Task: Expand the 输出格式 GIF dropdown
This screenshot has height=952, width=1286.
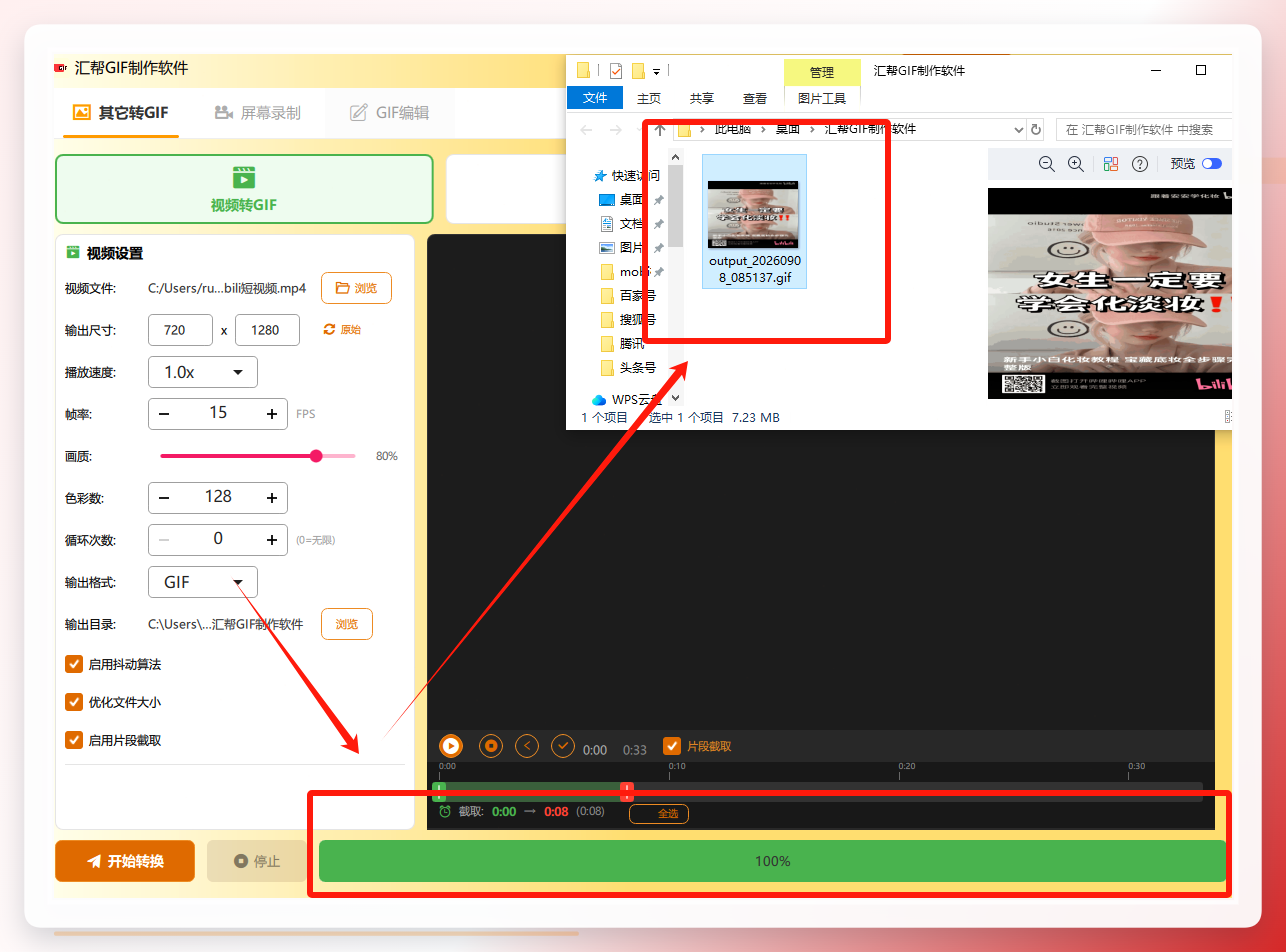Action: tap(203, 582)
